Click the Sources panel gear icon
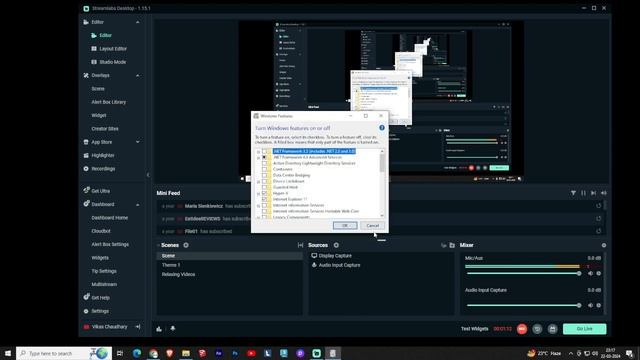 pyautogui.click(x=336, y=245)
